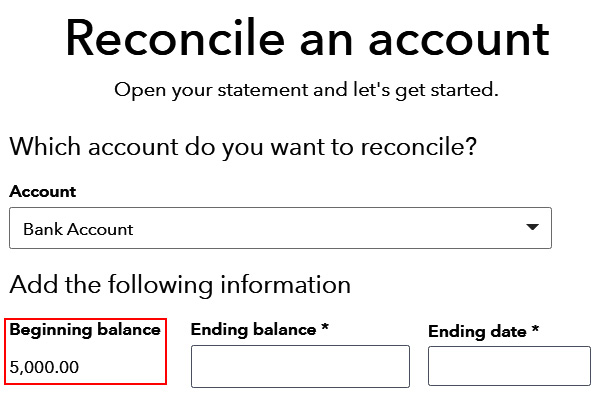The height and width of the screenshot is (396, 603).
Task: Click the 5,000.00 beginning balance value
Action: coord(44,367)
